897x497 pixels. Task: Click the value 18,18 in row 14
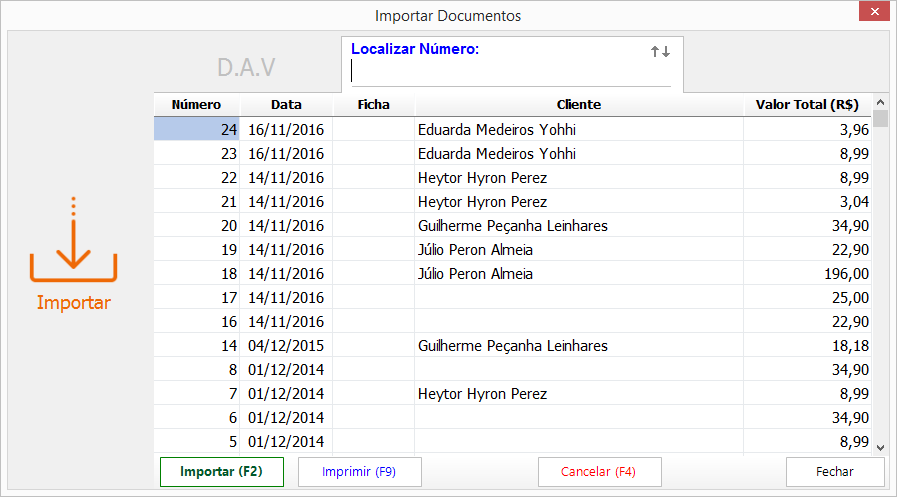[x=850, y=346]
